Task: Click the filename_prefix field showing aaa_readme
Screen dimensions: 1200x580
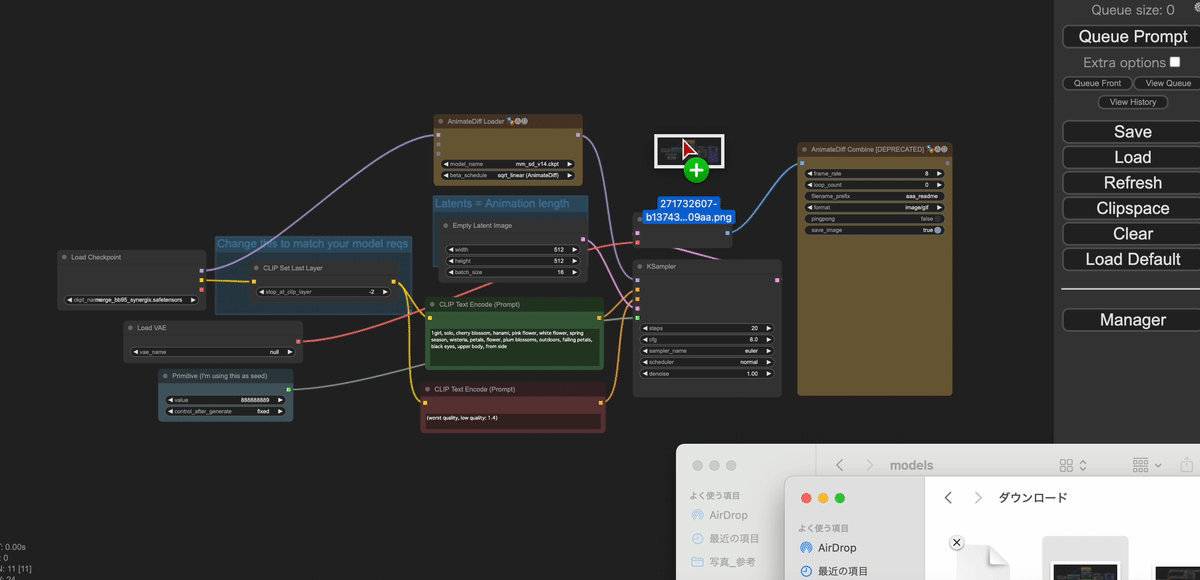Action: (x=874, y=196)
